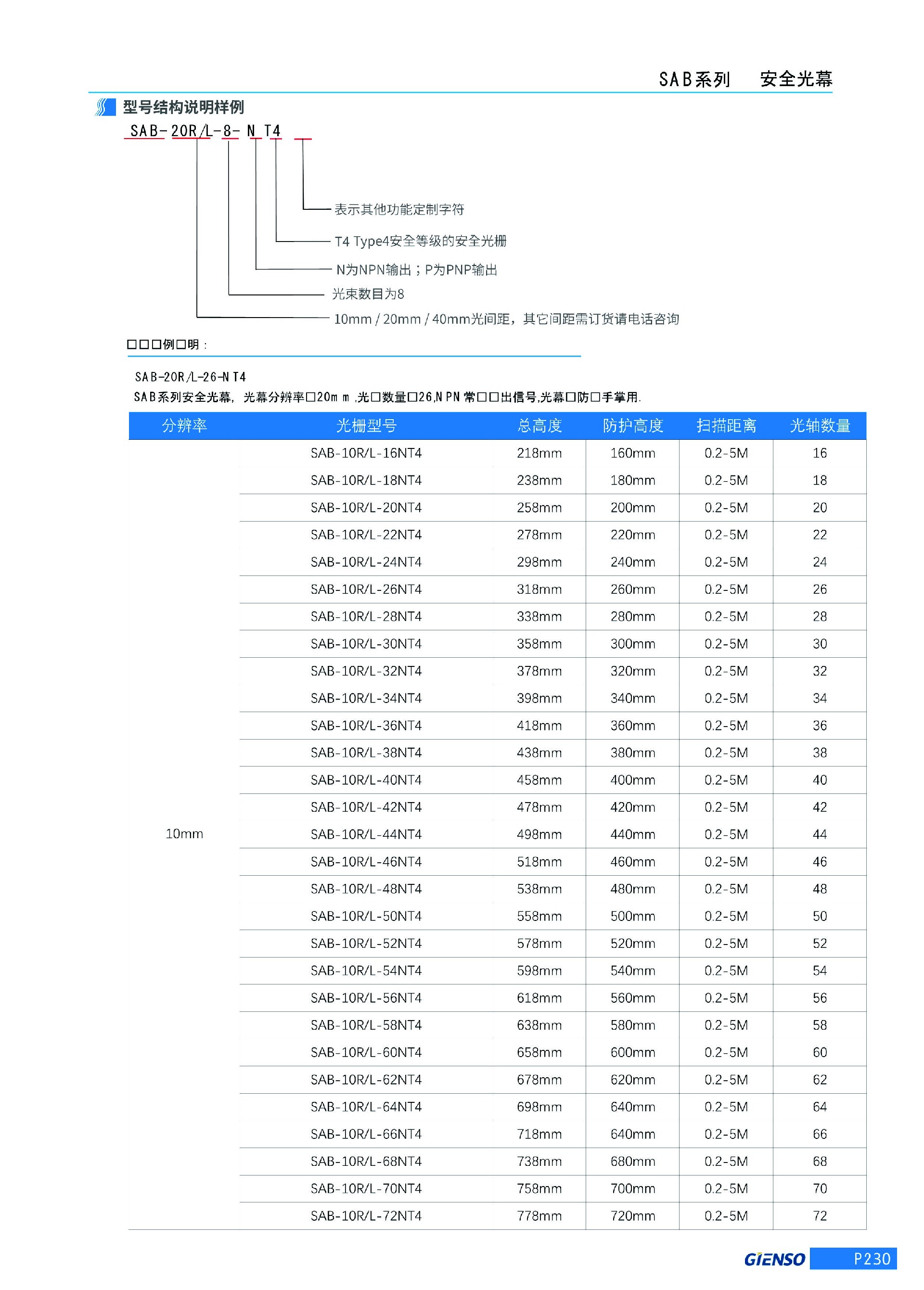Viewport: 924px width, 1290px height.
Task: Click total height value 618mm
Action: point(539,997)
